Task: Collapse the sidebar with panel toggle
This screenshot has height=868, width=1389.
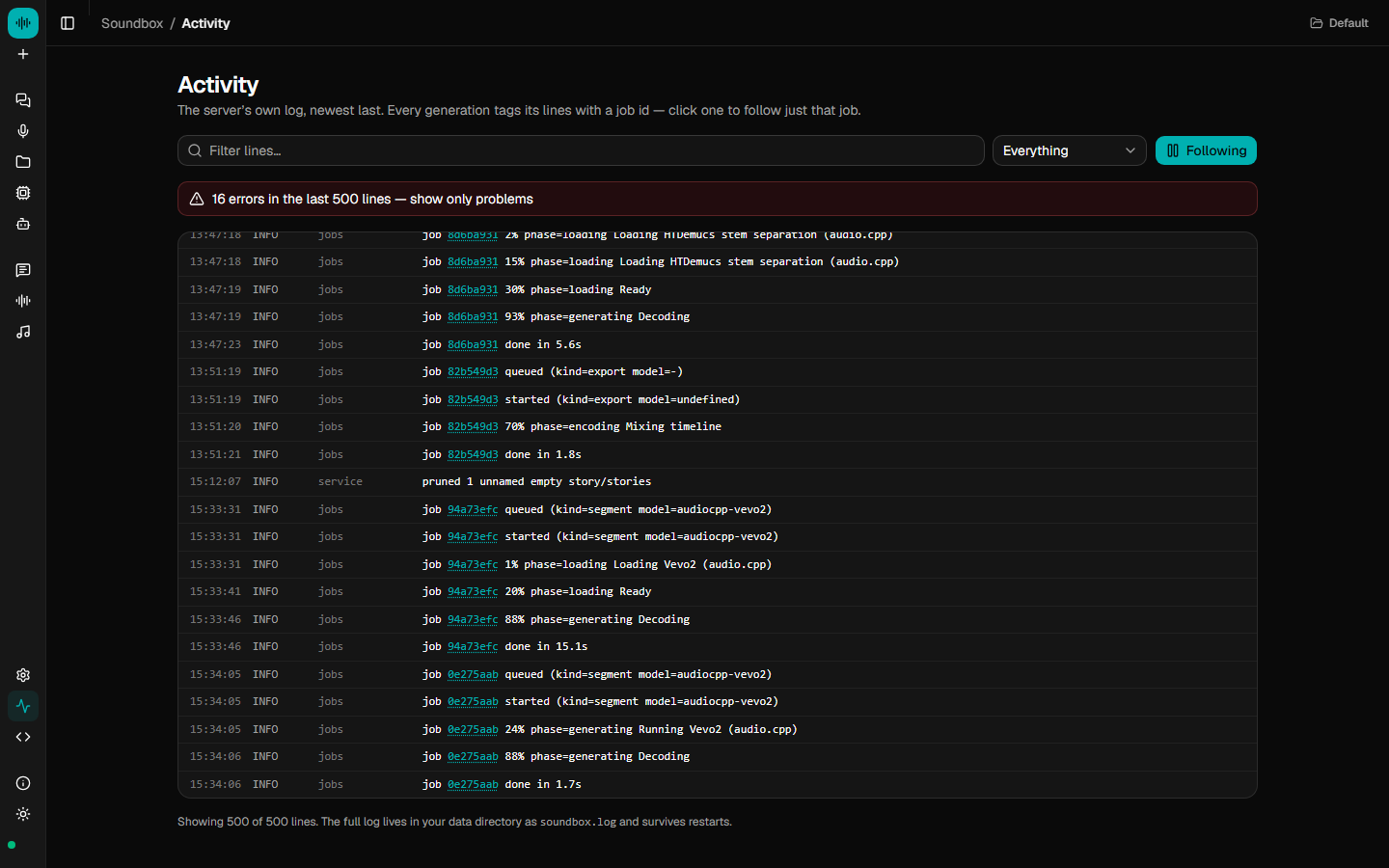Action: 68,23
